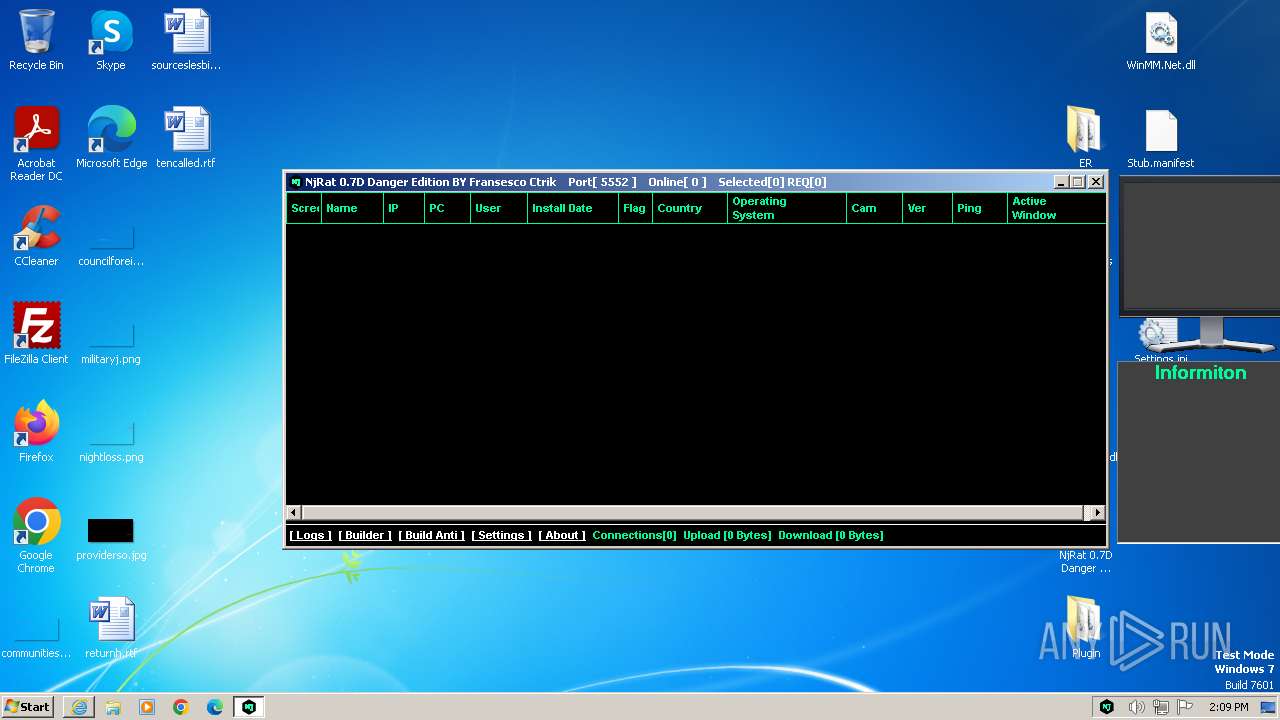
Task: Sort by Active Window column
Action: [x=1056, y=208]
